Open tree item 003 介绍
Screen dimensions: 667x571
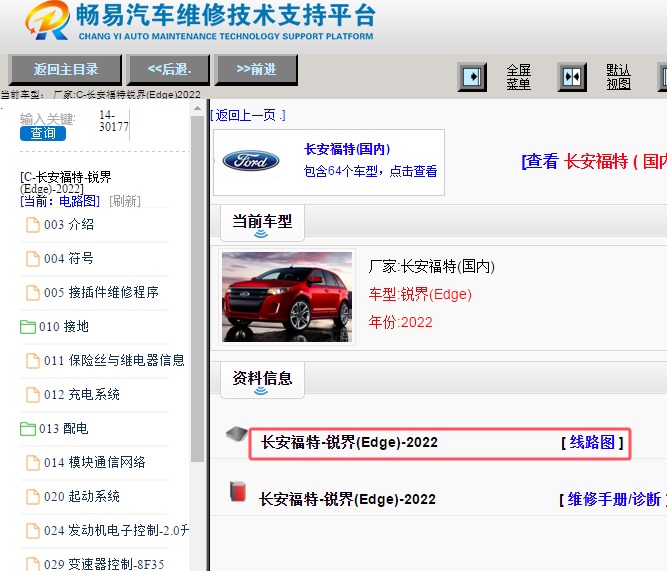click(68, 224)
